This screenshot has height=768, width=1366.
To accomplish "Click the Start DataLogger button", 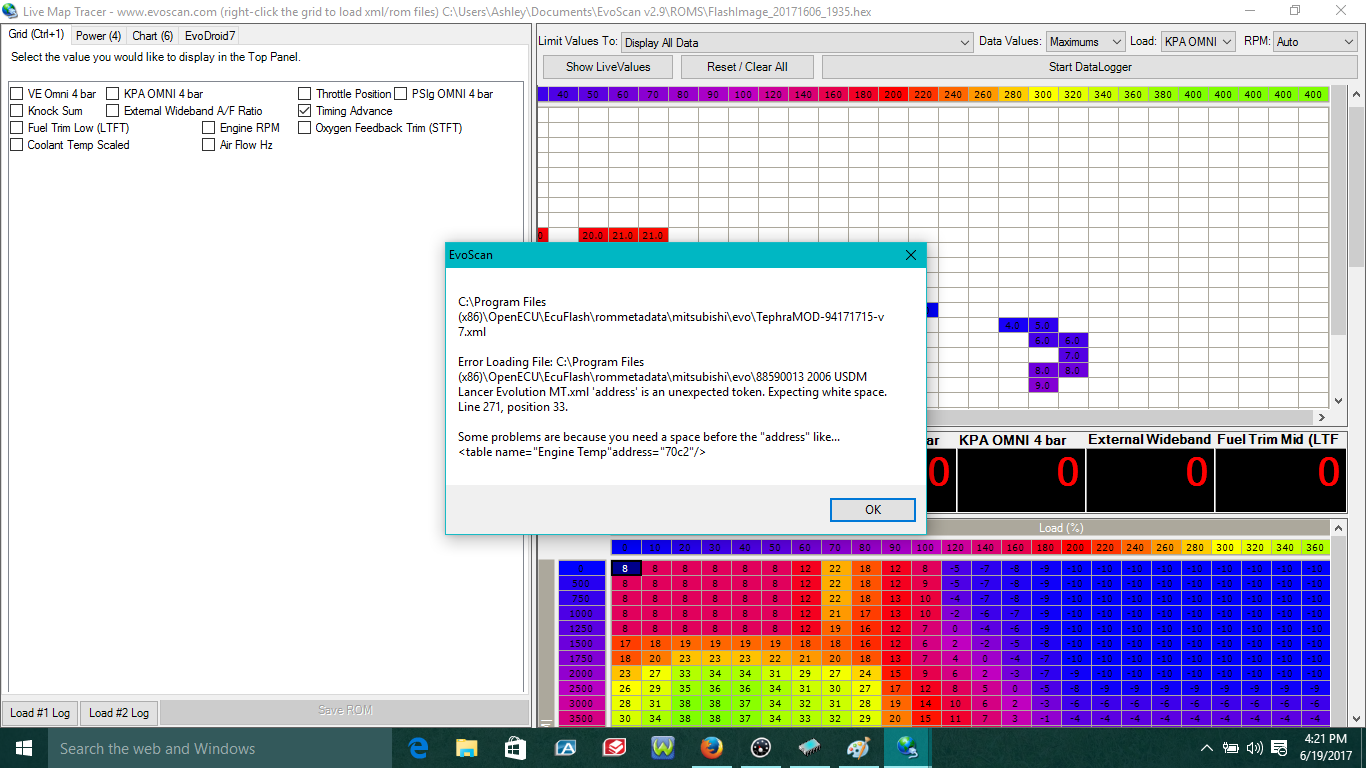I will point(1075,67).
